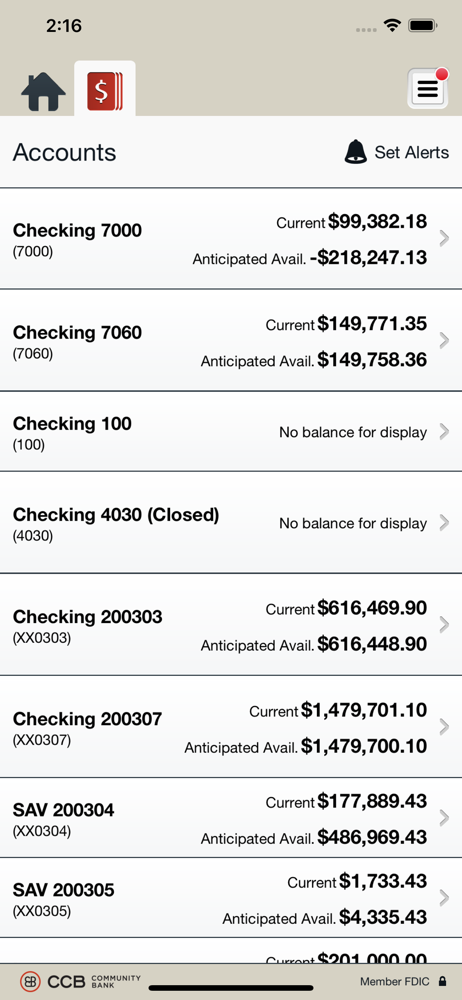Select the Checking 7000 account name
Screen dimensions: 462x1000
pos(77,230)
